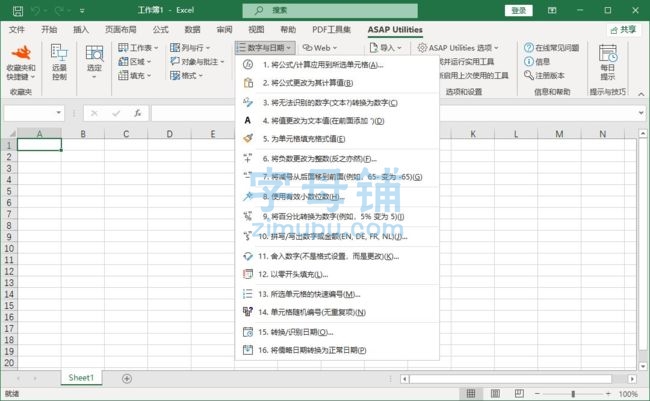Viewport: 650px width, 401px height.
Task: Click the 共享 share button
Action: pos(623,30)
